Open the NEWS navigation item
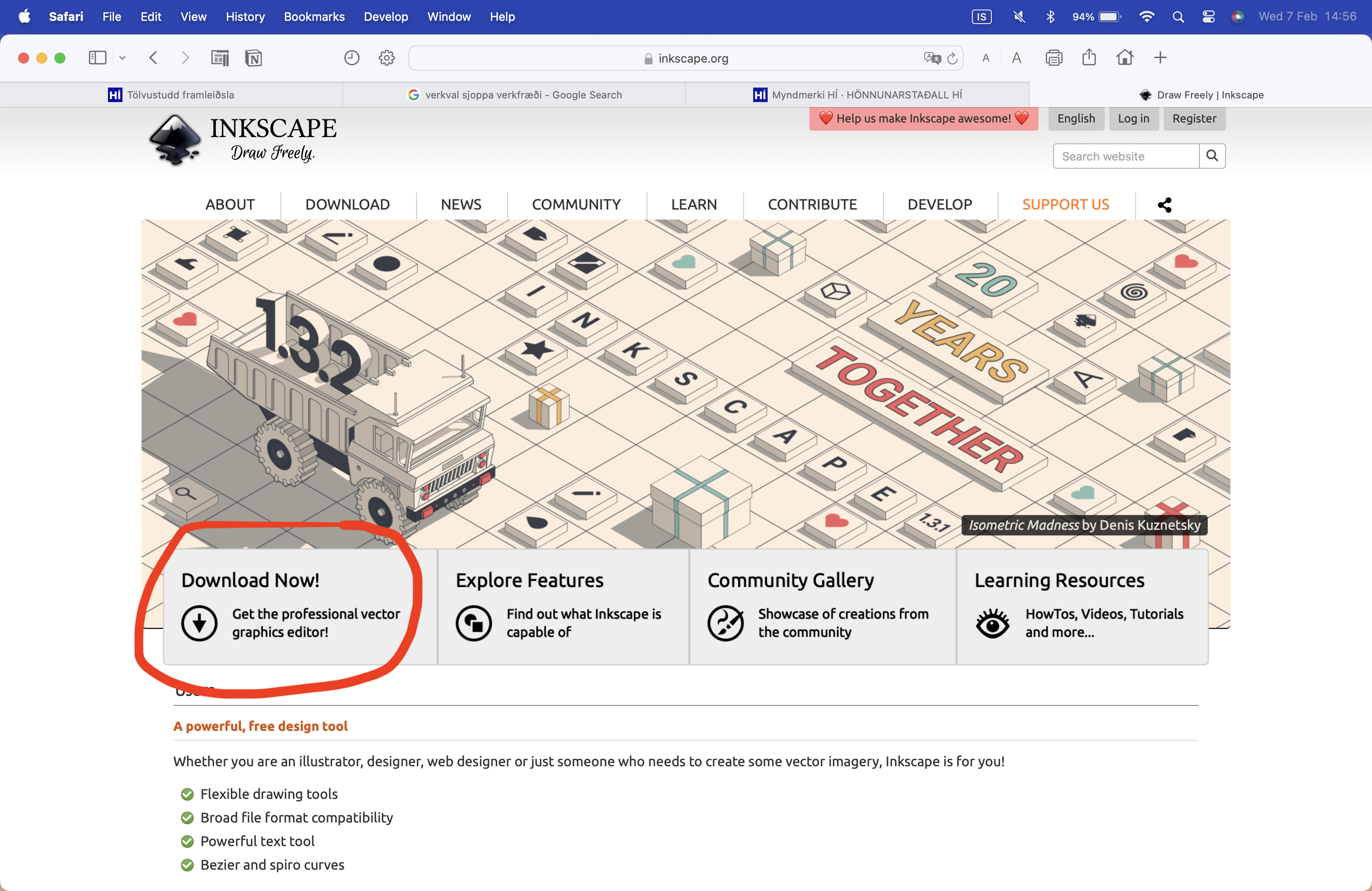 [461, 205]
